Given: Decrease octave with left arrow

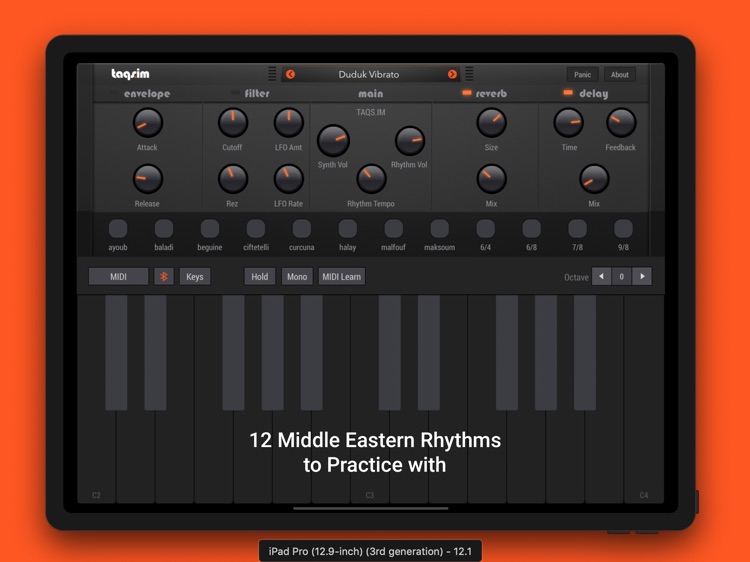Looking at the screenshot, I should [x=601, y=276].
